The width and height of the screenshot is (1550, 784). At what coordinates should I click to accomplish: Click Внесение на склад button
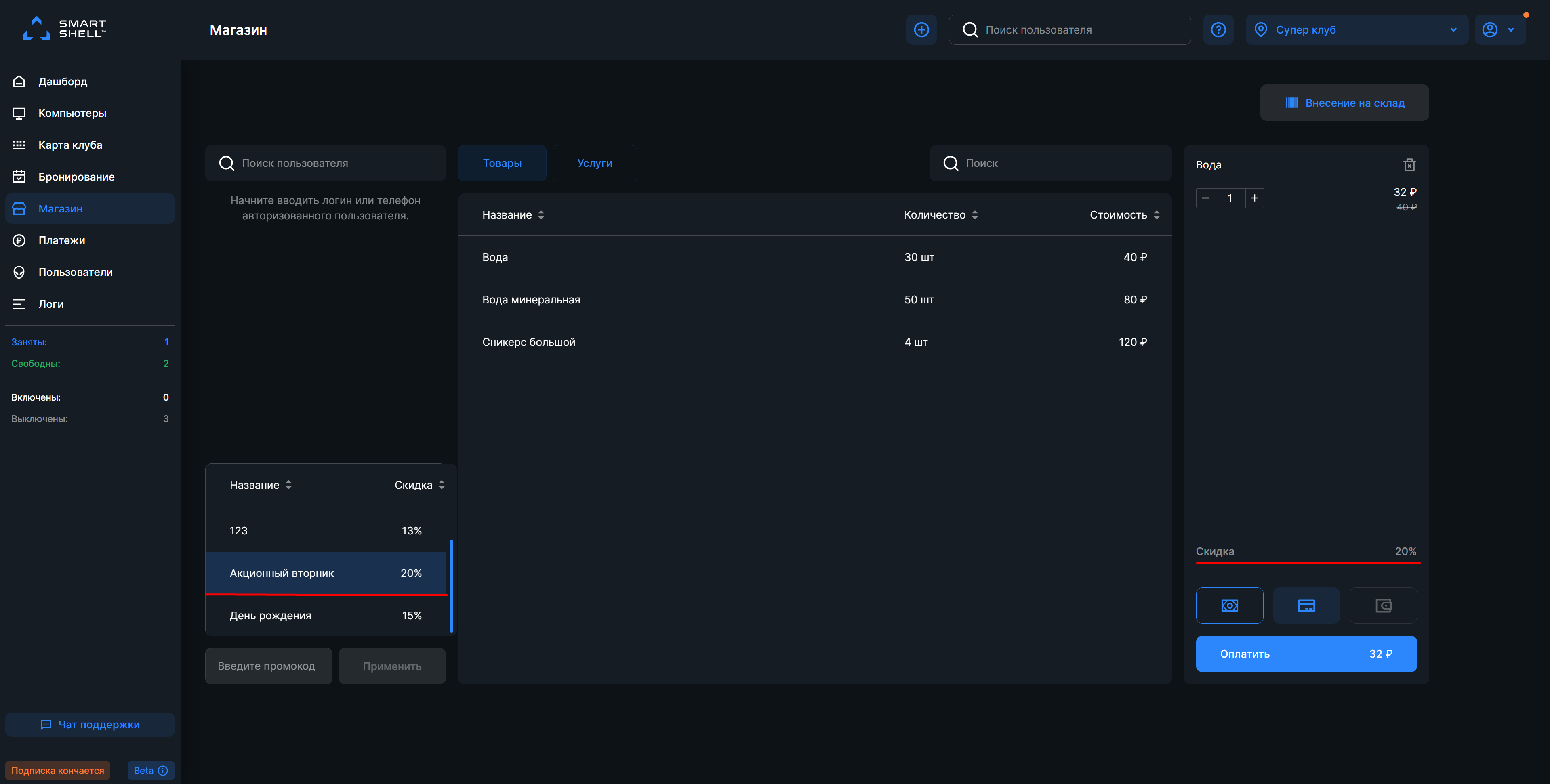point(1344,103)
